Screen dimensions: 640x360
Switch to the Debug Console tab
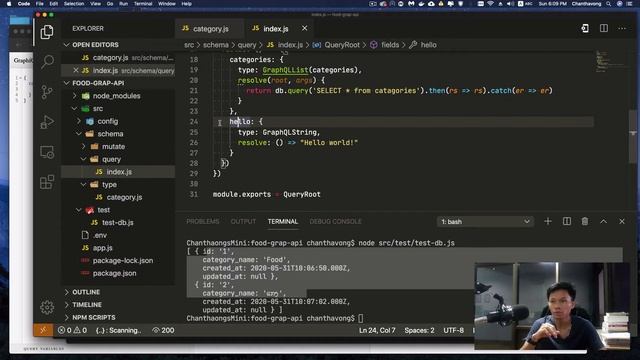(x=336, y=221)
